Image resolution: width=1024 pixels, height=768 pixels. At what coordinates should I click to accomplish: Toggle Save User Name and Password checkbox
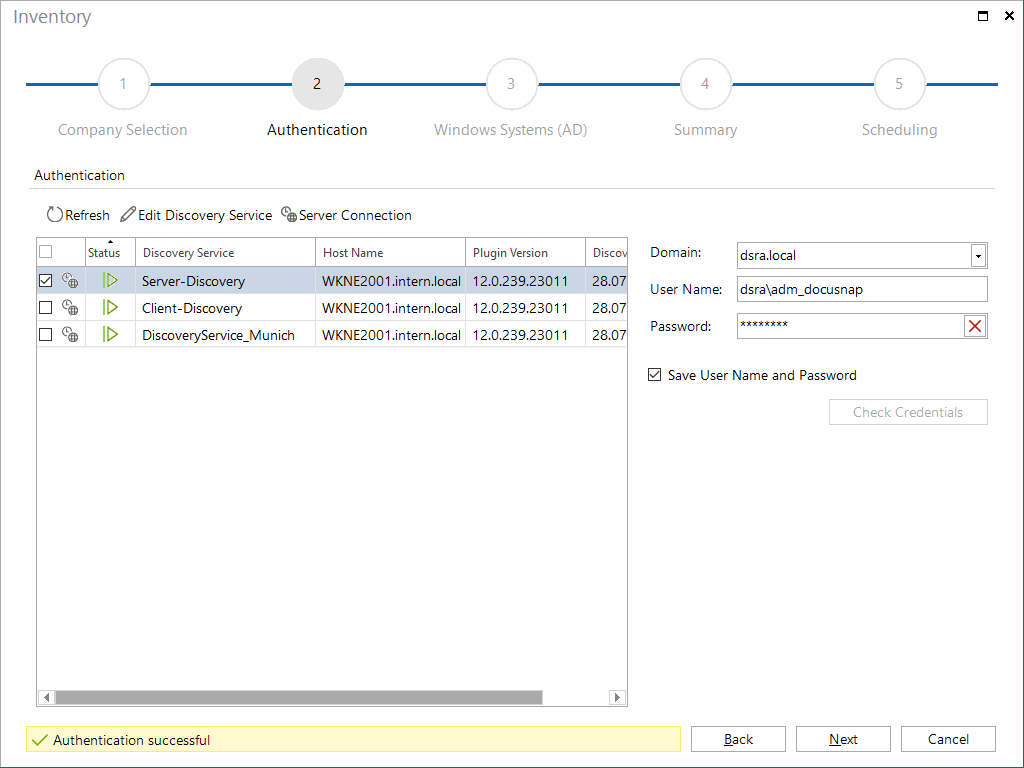[x=654, y=375]
